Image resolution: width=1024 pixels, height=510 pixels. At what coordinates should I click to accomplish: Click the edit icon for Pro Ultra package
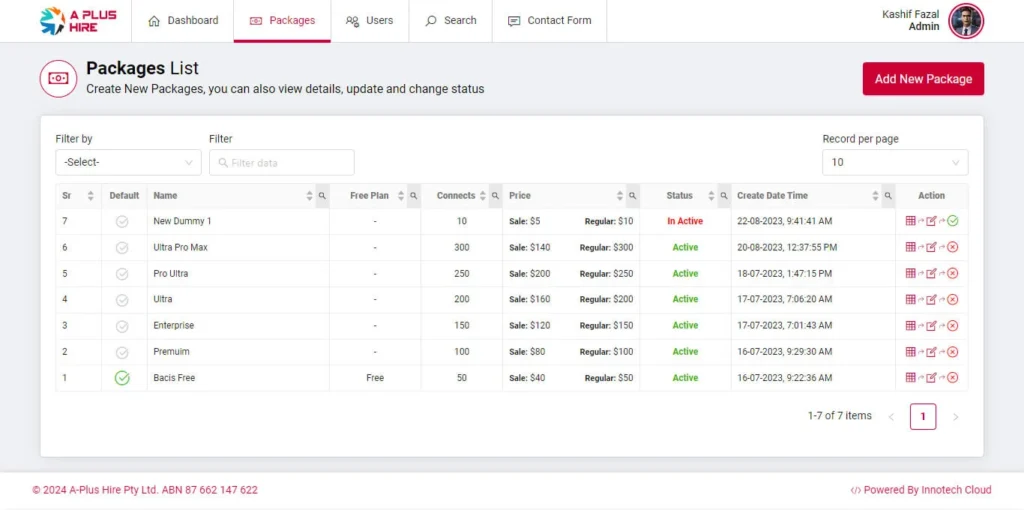[931, 273]
